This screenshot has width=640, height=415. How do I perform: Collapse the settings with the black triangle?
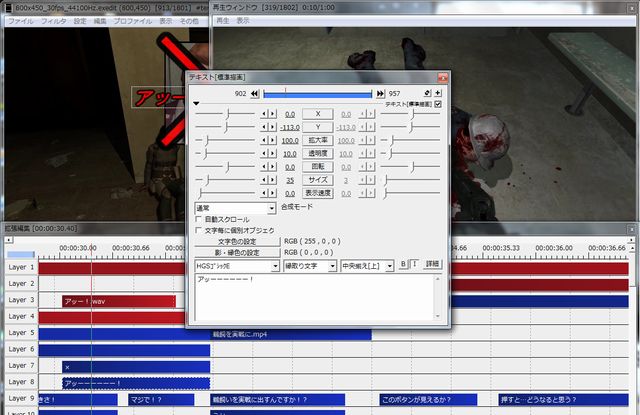tap(196, 104)
